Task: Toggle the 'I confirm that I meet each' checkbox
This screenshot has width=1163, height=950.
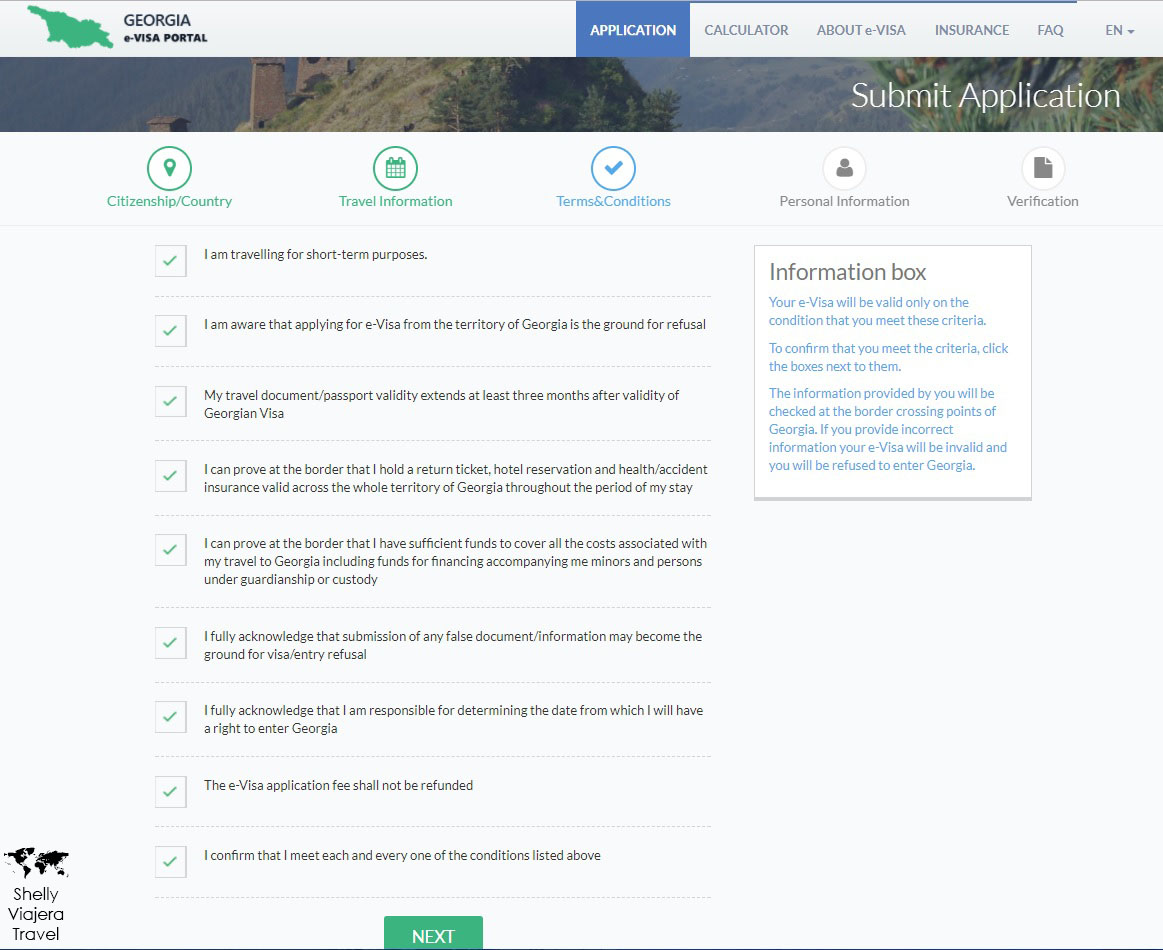Action: point(171,862)
